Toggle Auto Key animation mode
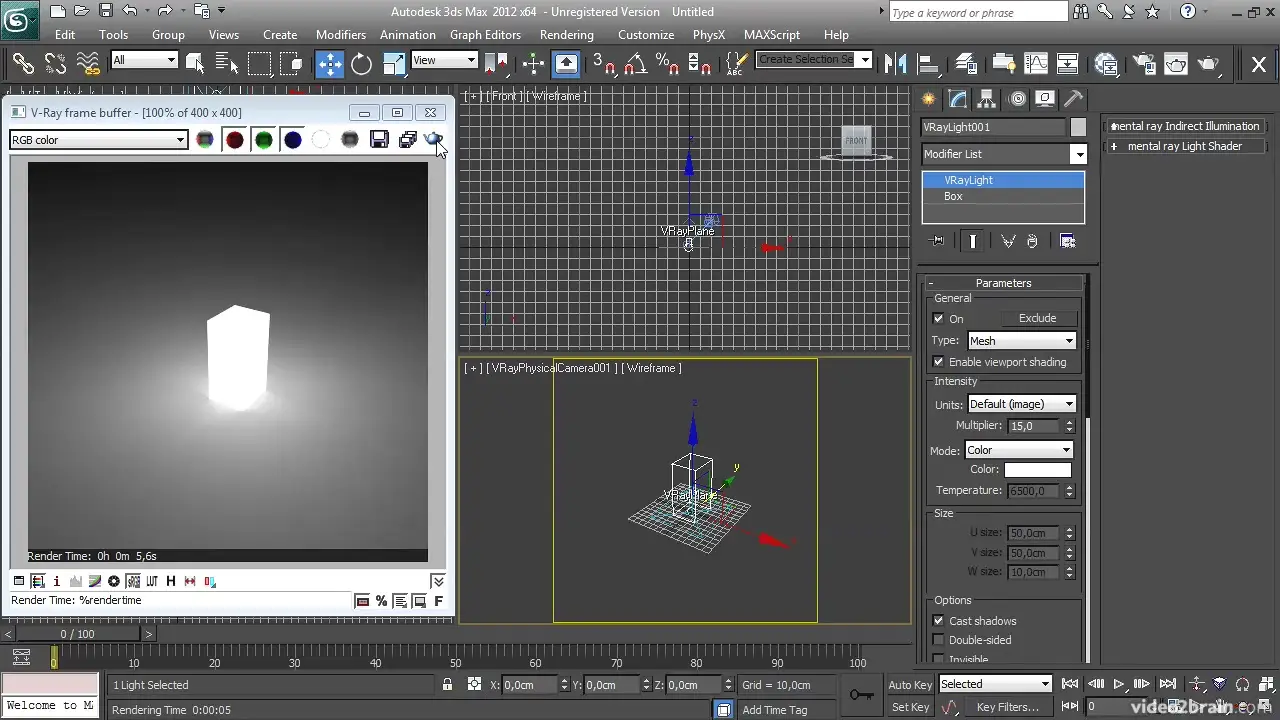The height and width of the screenshot is (720, 1280). point(910,685)
